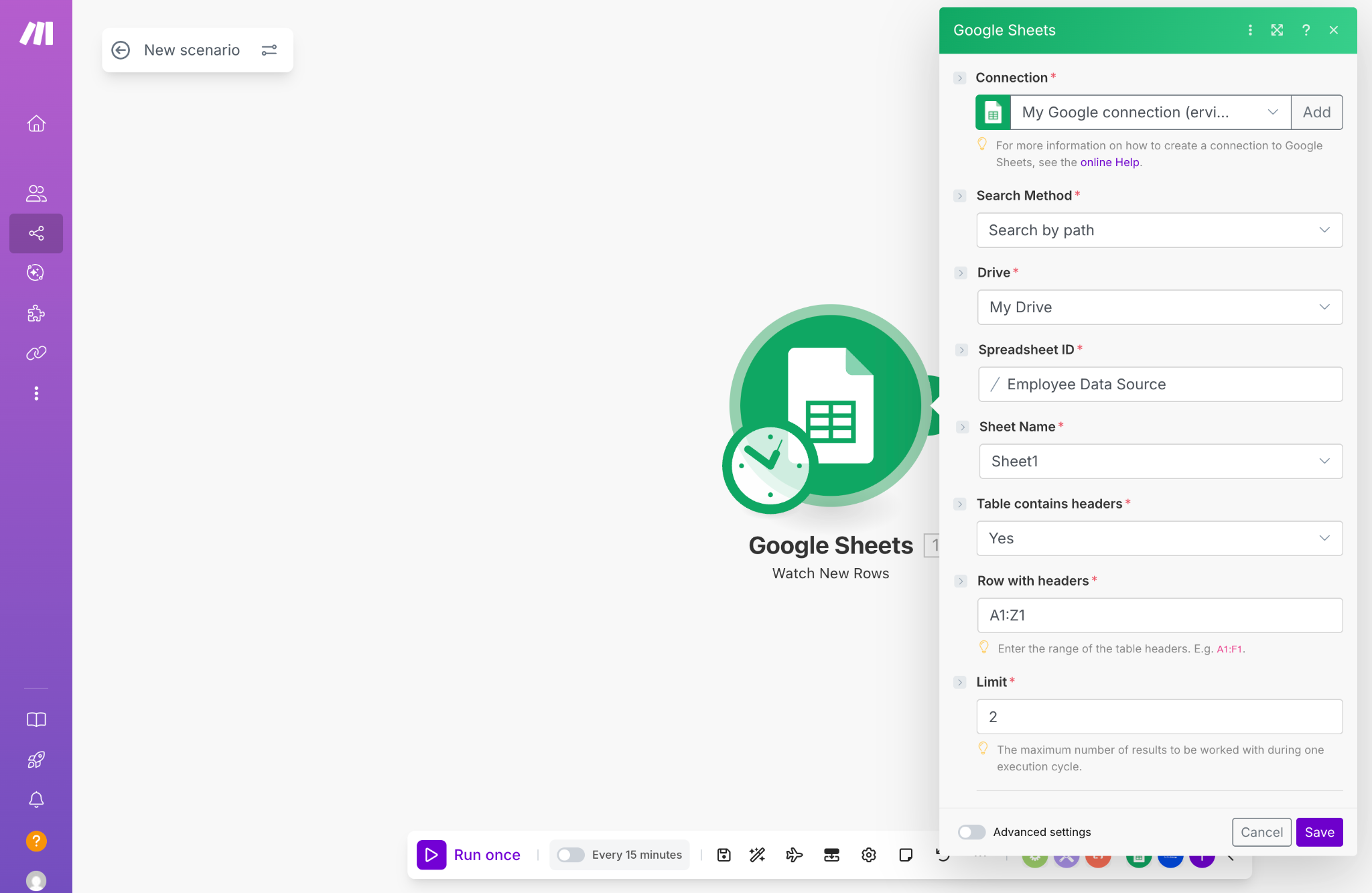This screenshot has width=1372, height=893.
Task: Open the AI features sidebar icon
Action: [36, 273]
